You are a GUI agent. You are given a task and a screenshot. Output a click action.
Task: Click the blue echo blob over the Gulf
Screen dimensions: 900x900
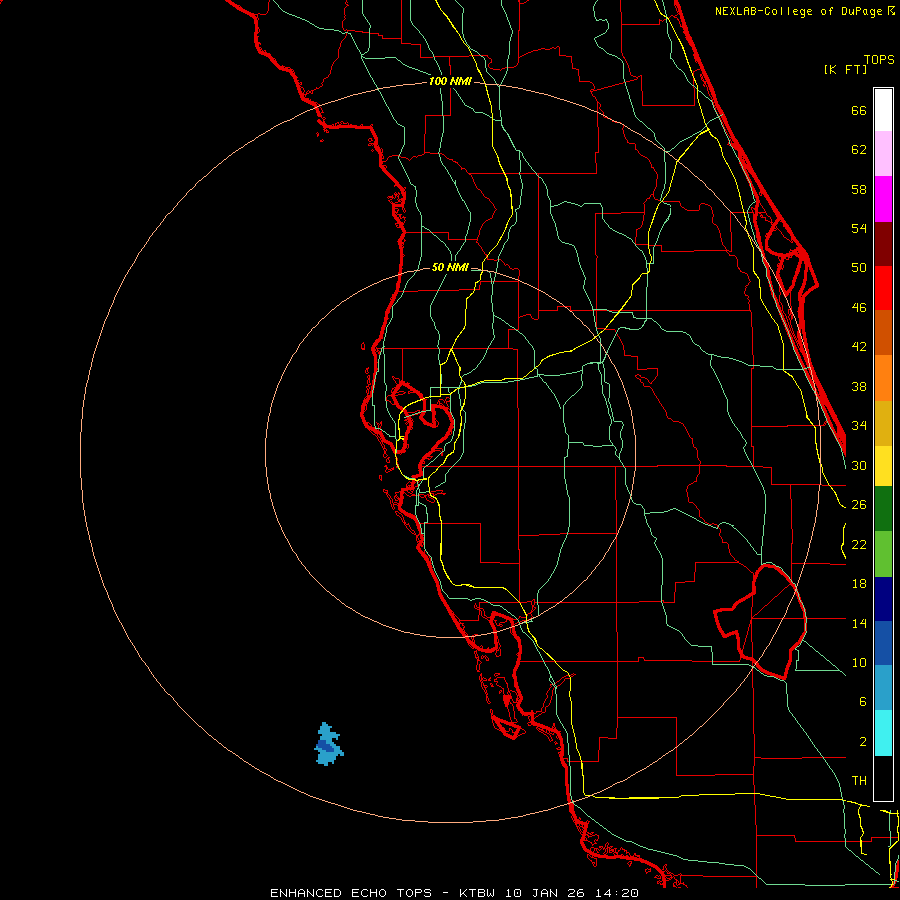point(328,744)
